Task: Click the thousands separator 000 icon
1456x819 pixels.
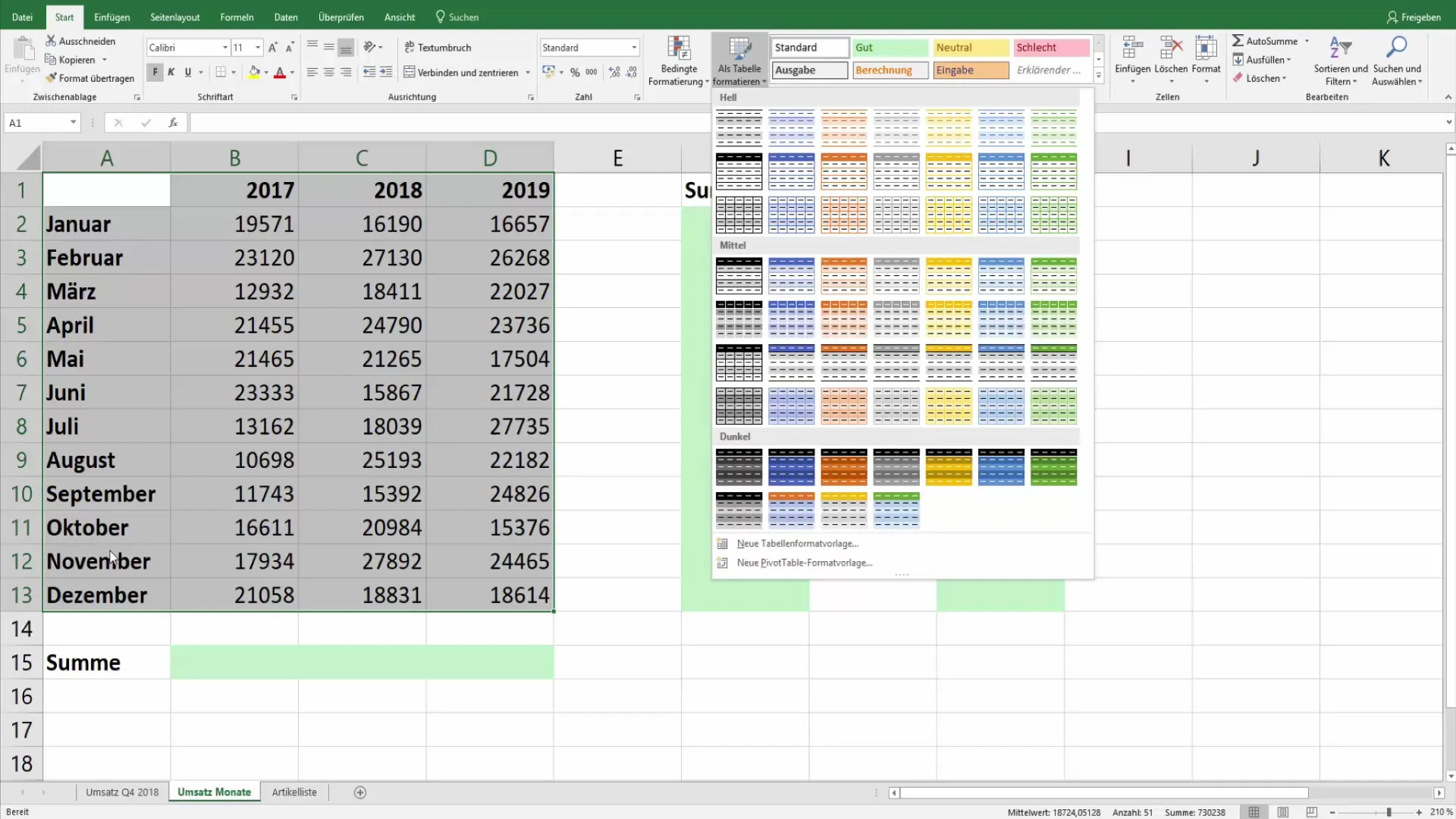Action: pyautogui.click(x=591, y=73)
